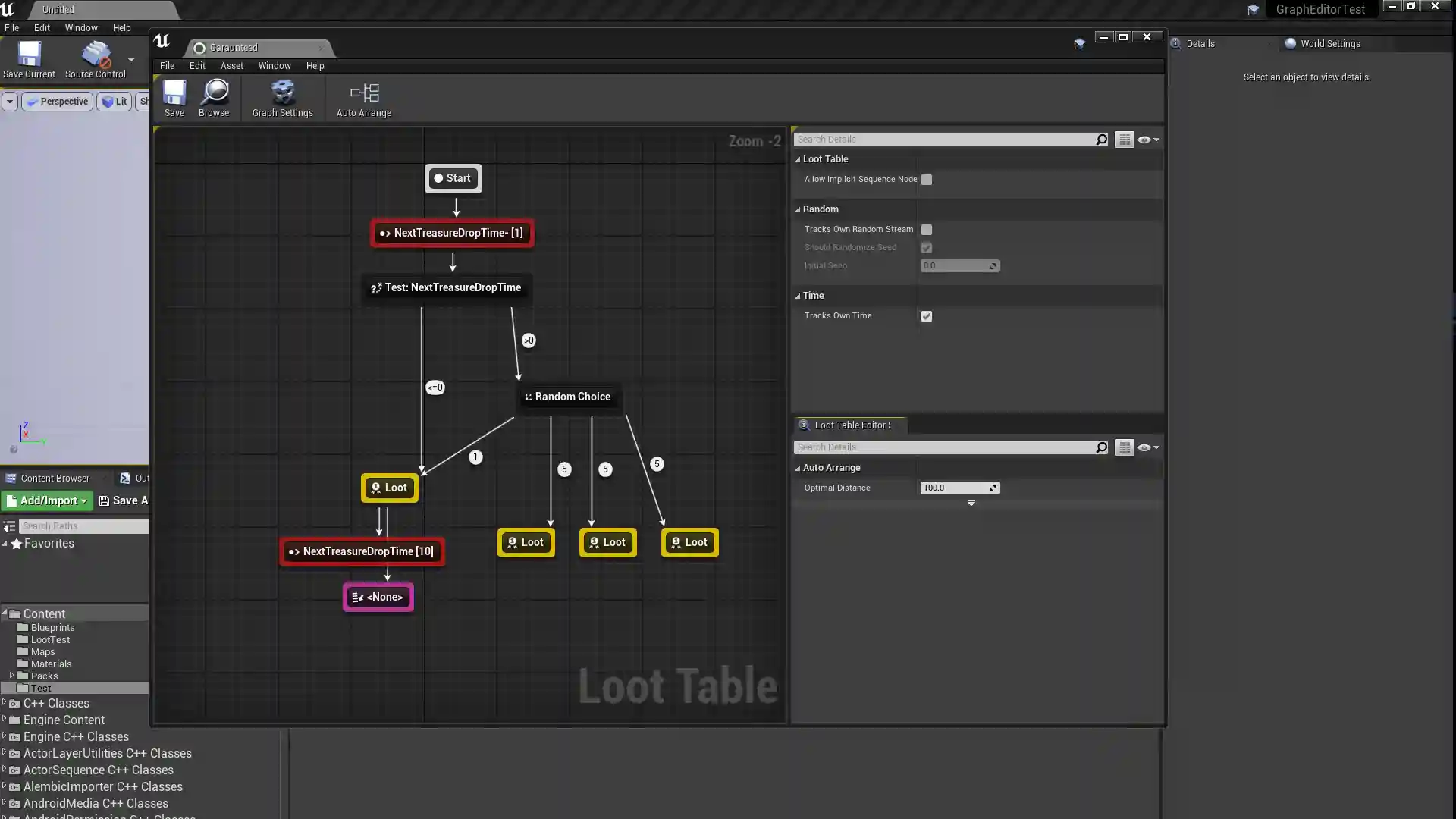
Task: Select the Start node in the graph
Action: [453, 179]
